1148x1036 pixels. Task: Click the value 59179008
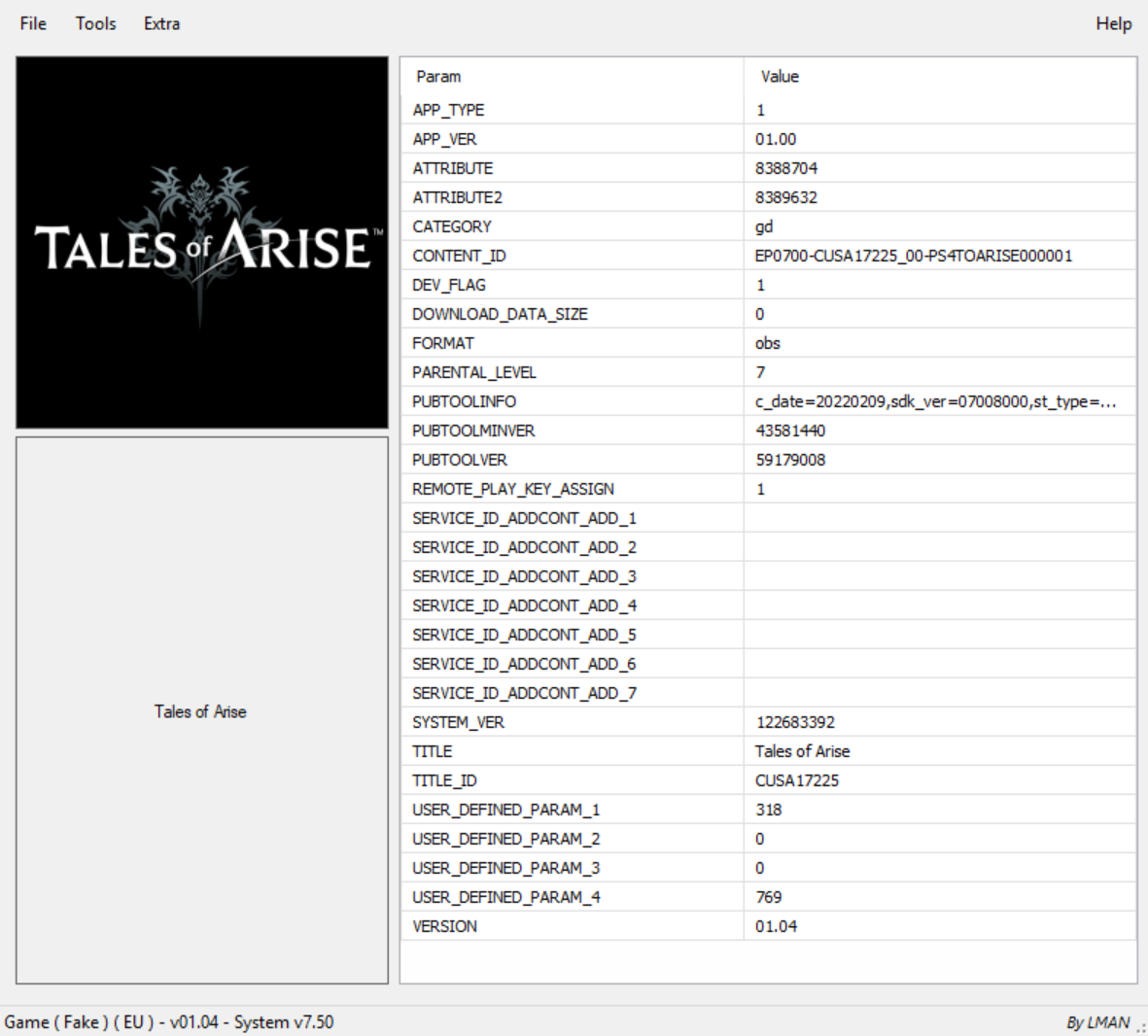point(790,460)
